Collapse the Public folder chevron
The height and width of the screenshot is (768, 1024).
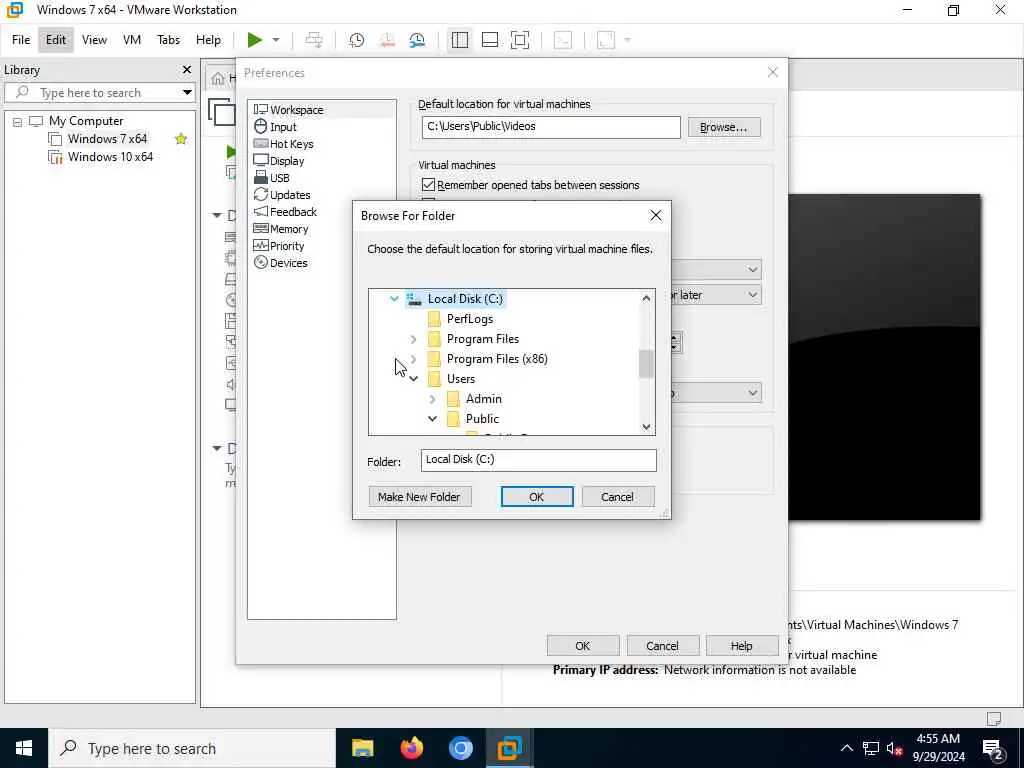coord(432,419)
